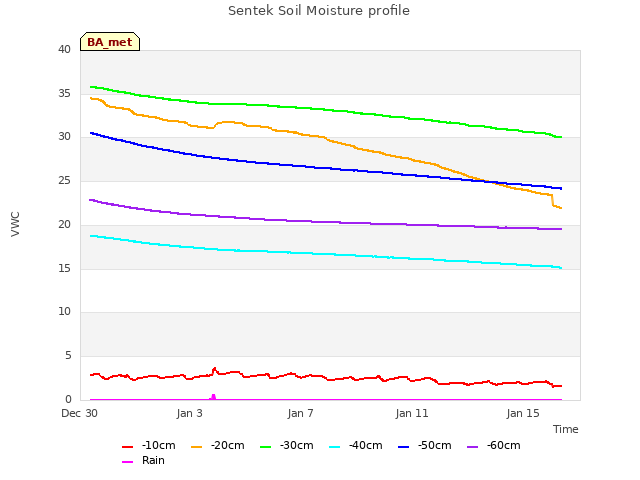The height and width of the screenshot is (480, 640).
Task: Click the Sentek Soil Moisture profile title
Action: 319,11
